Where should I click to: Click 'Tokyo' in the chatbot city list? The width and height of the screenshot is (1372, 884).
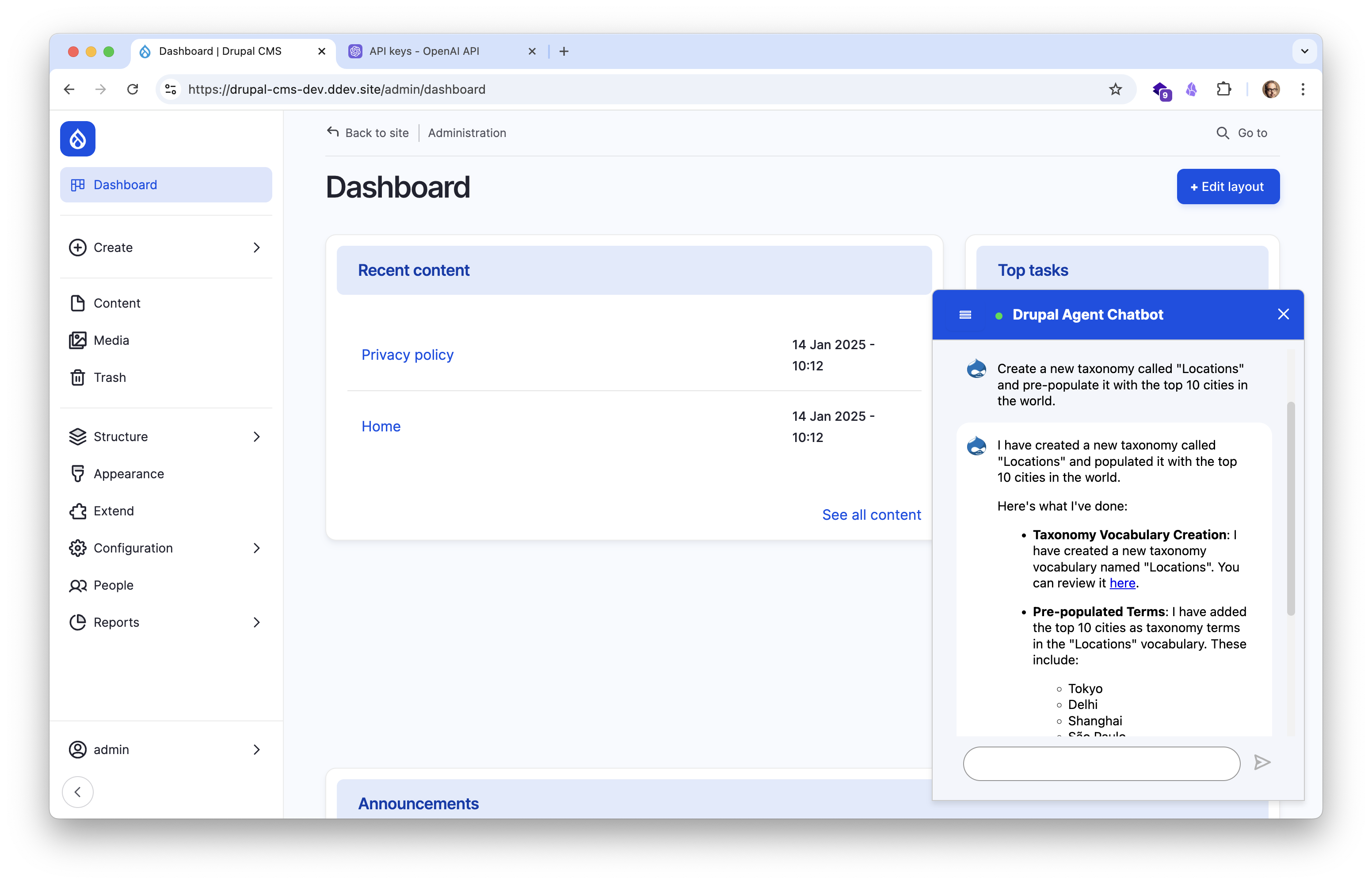[1085, 688]
